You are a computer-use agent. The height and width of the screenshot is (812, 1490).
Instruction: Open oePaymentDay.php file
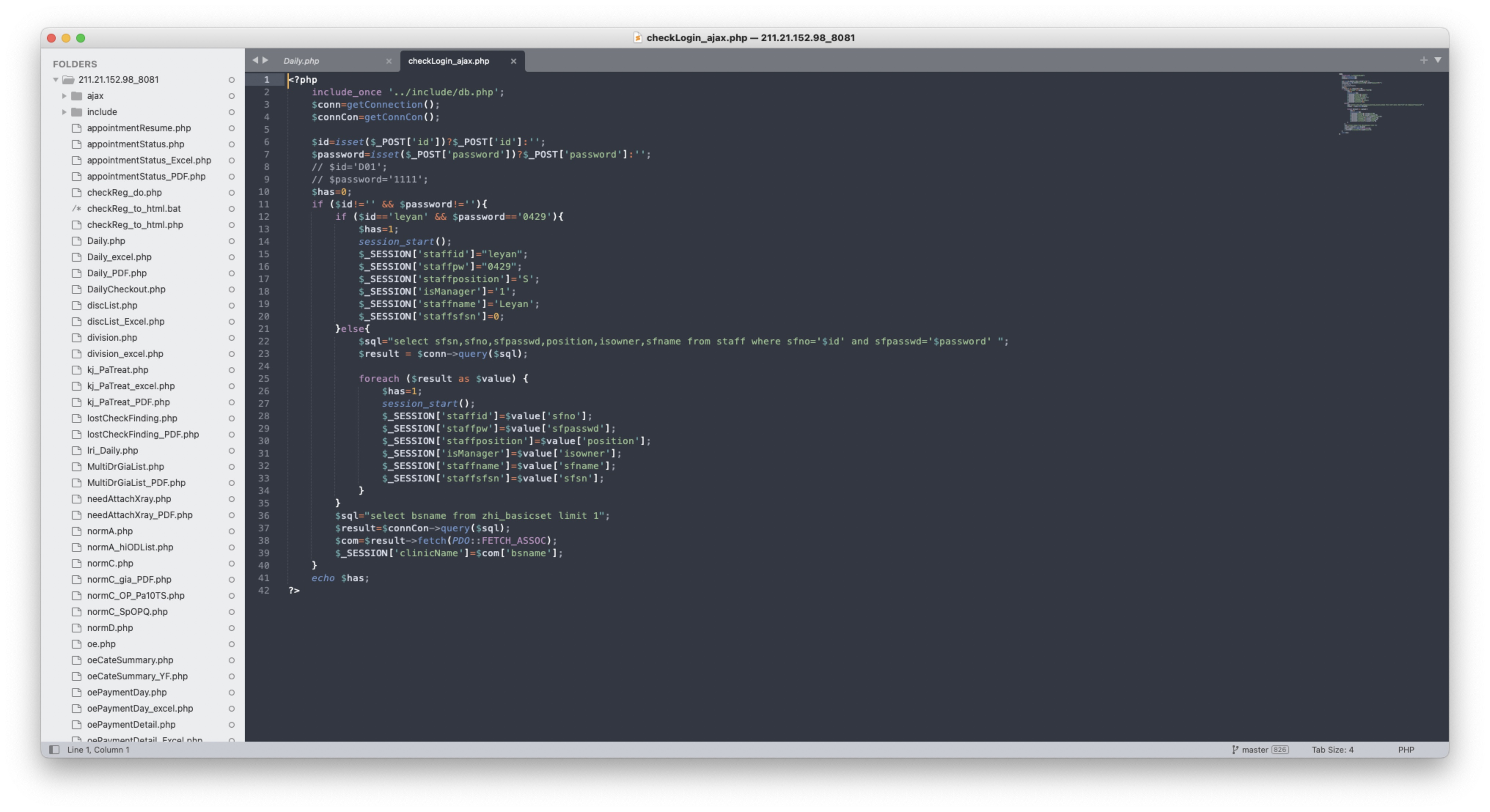[127, 693]
